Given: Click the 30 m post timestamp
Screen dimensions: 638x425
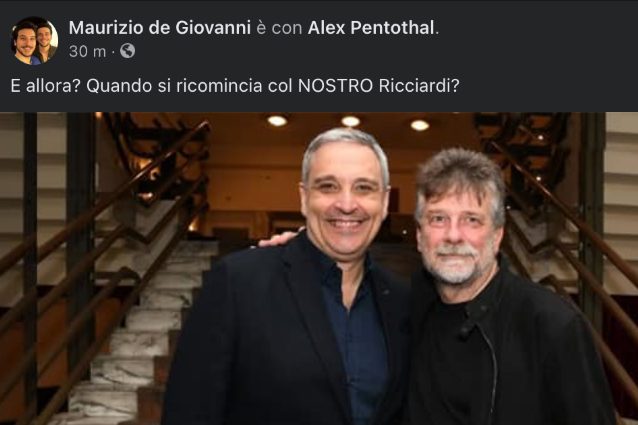Looking at the screenshot, I should [x=87, y=51].
